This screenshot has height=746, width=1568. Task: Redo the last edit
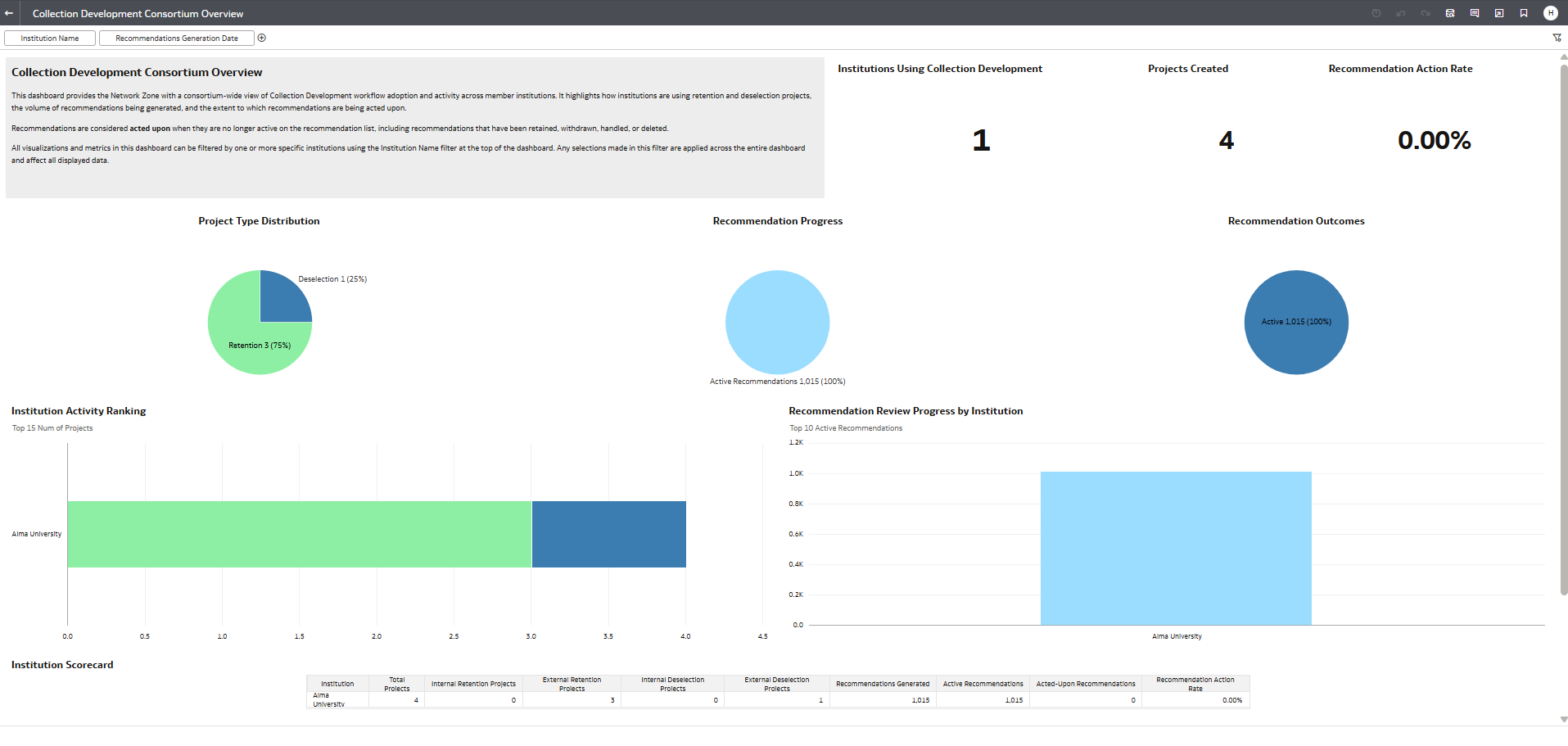(x=1426, y=13)
